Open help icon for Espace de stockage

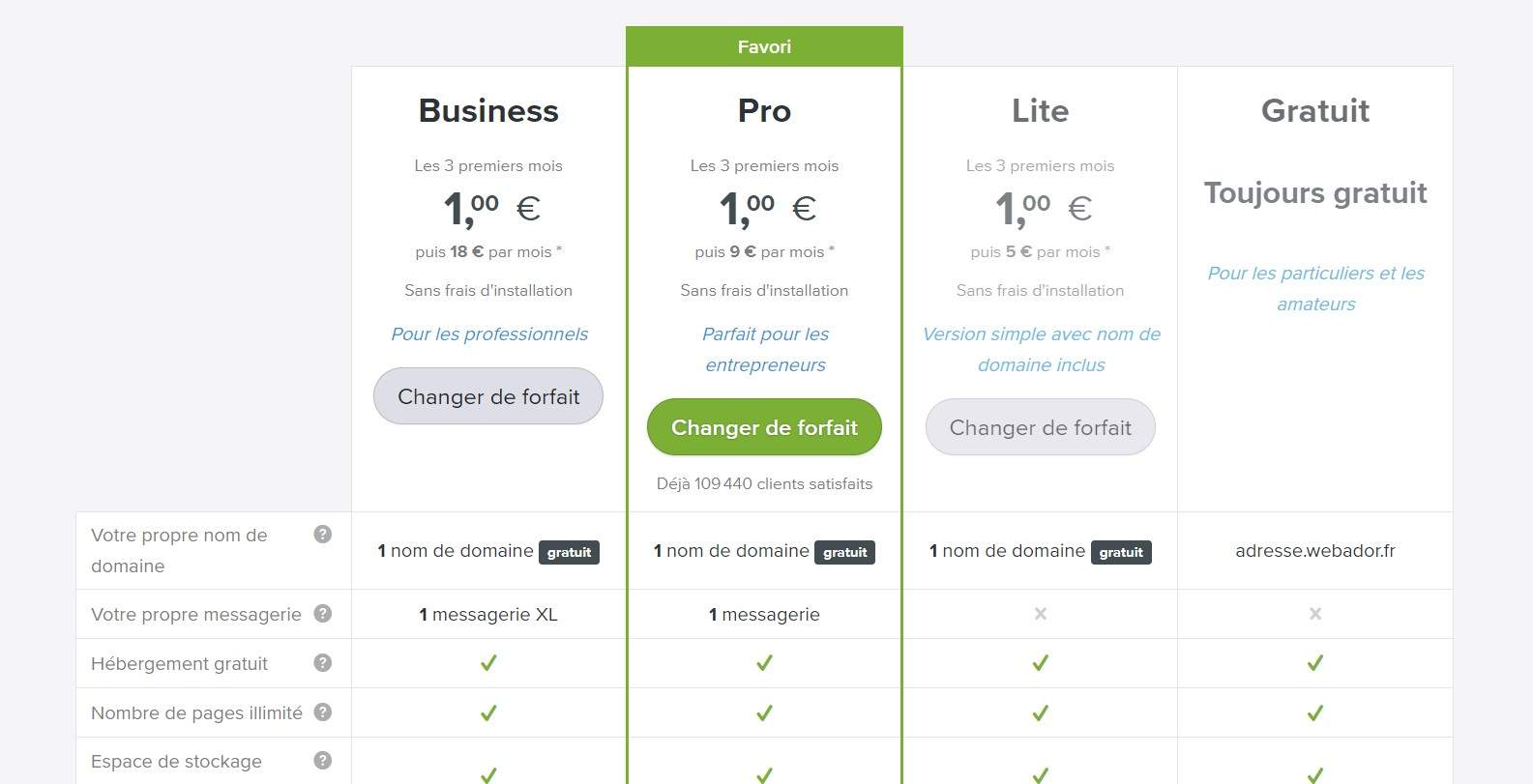click(x=323, y=761)
